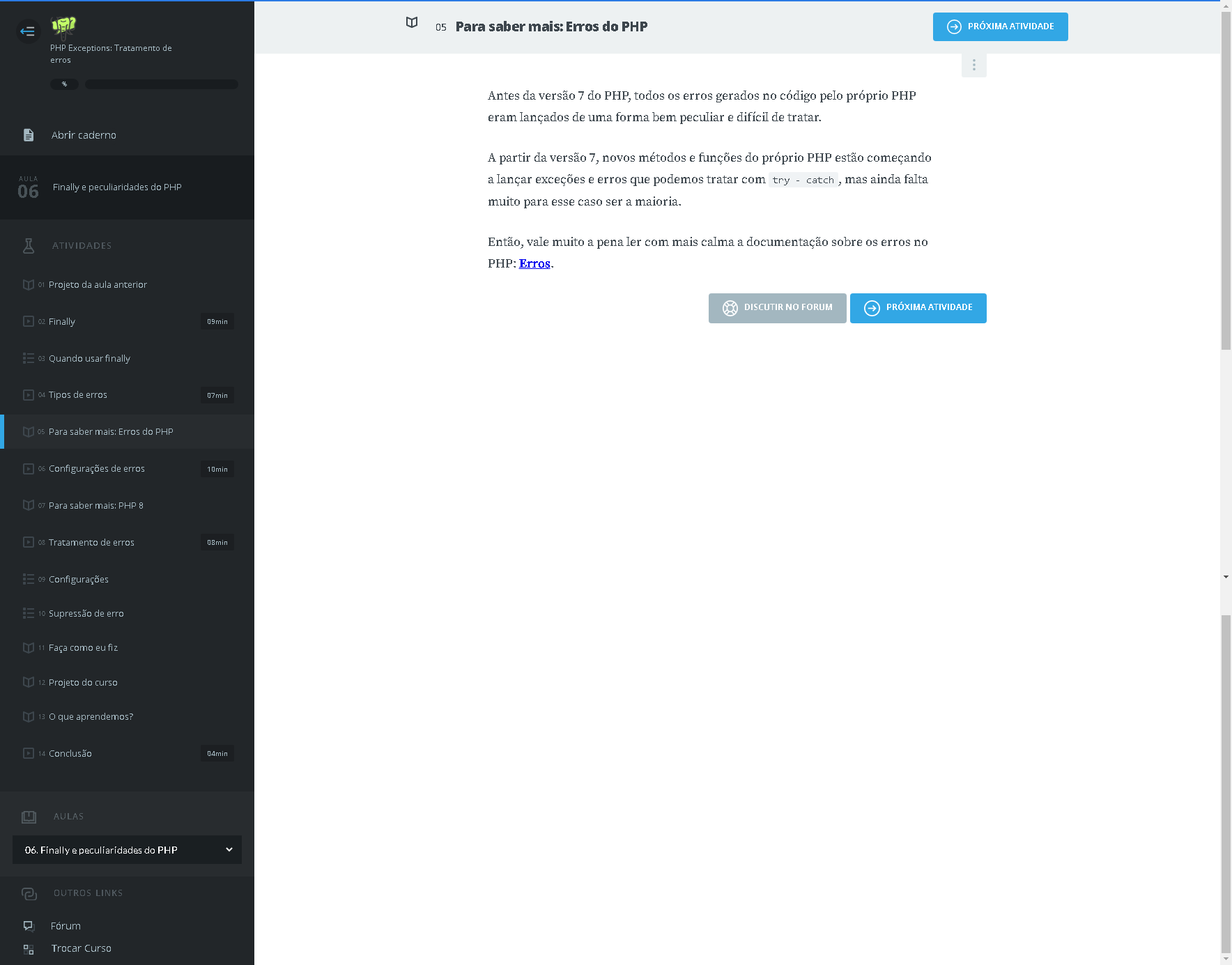Click the page scrollbar down arrow
Viewport: 1232px width, 965px height.
pyautogui.click(x=1226, y=959)
